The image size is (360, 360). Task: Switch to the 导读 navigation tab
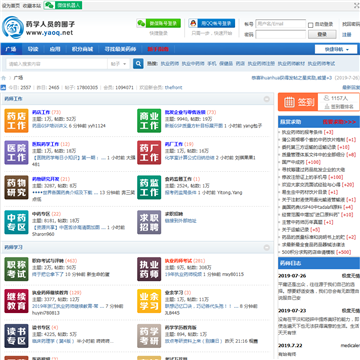(x=33, y=49)
